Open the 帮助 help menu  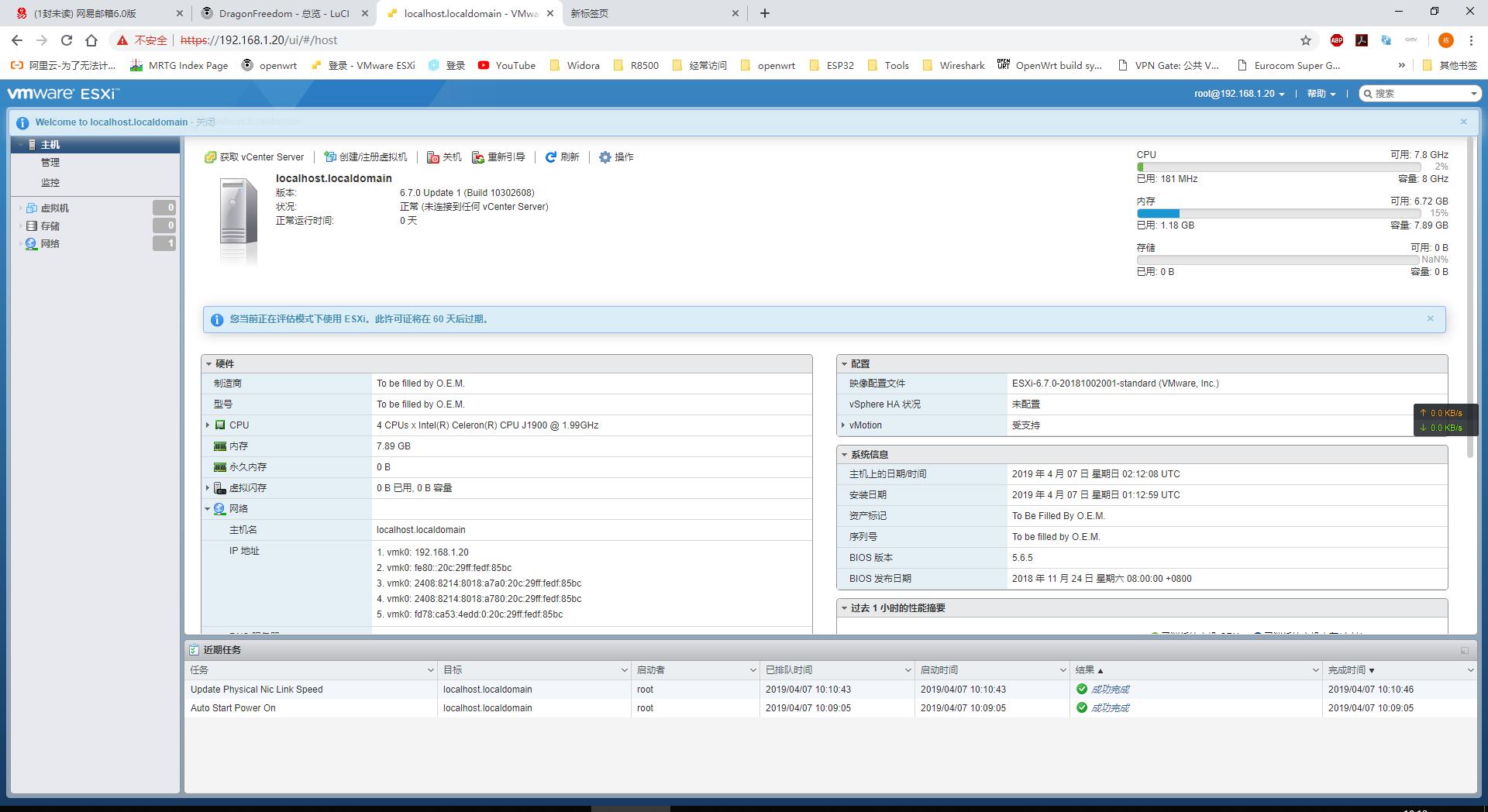[x=1321, y=94]
